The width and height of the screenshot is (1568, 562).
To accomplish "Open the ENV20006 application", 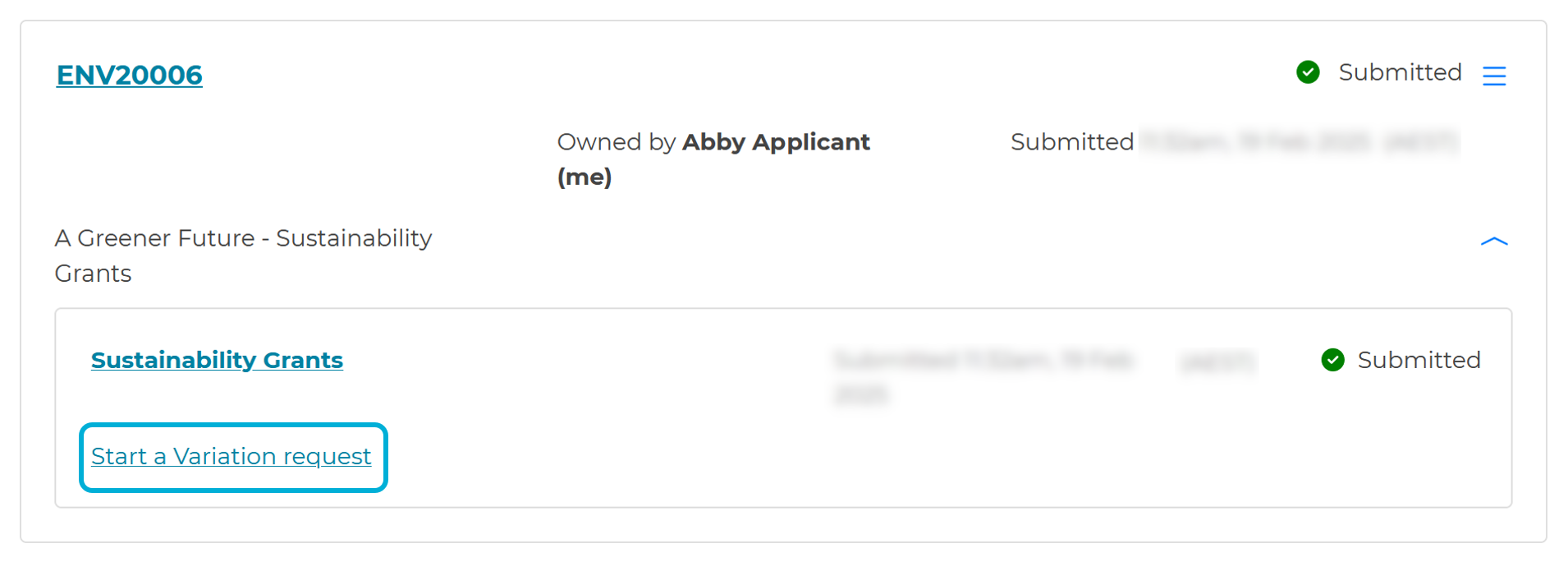I will tap(129, 75).
